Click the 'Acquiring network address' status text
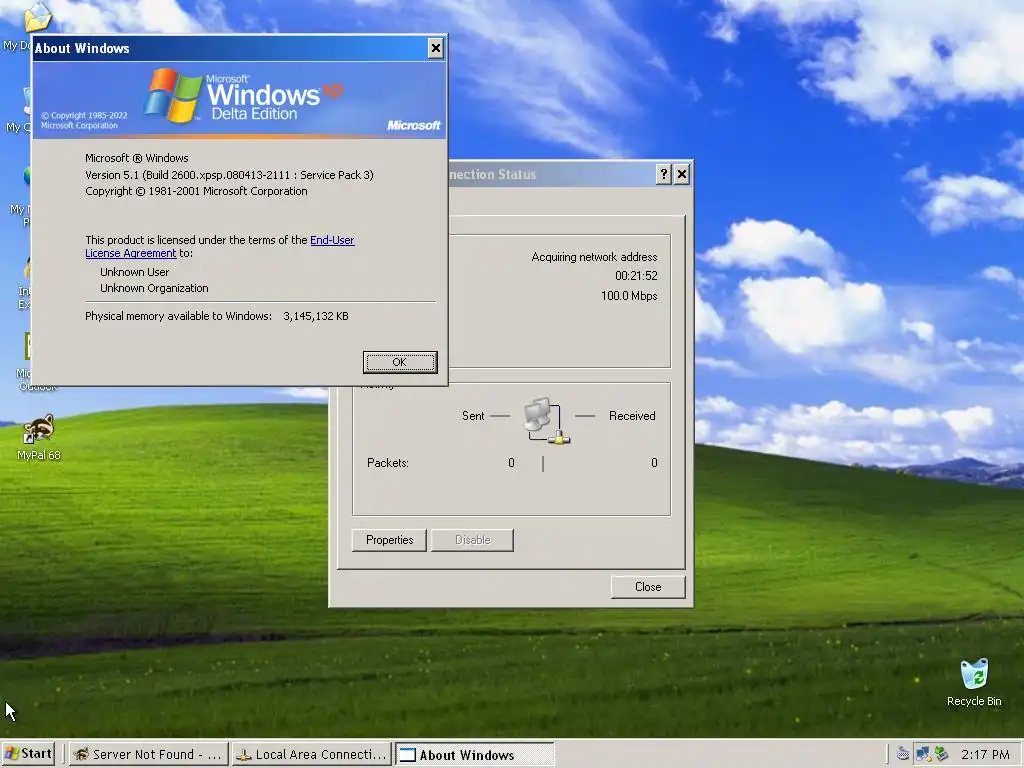The height and width of the screenshot is (768, 1024). pyautogui.click(x=594, y=257)
